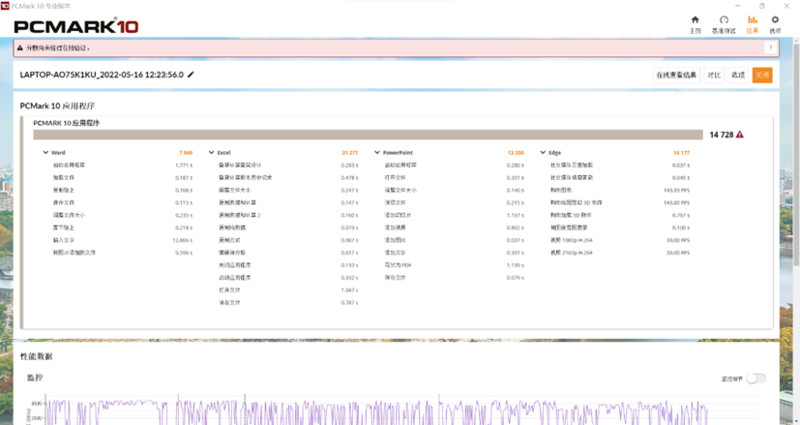800x425 pixels.
Task: Collapse the Word results section
Action: pos(46,153)
